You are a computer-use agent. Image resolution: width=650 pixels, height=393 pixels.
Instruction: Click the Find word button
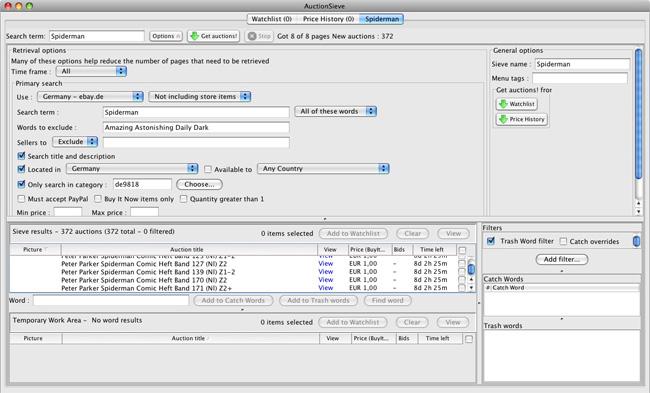point(388,301)
